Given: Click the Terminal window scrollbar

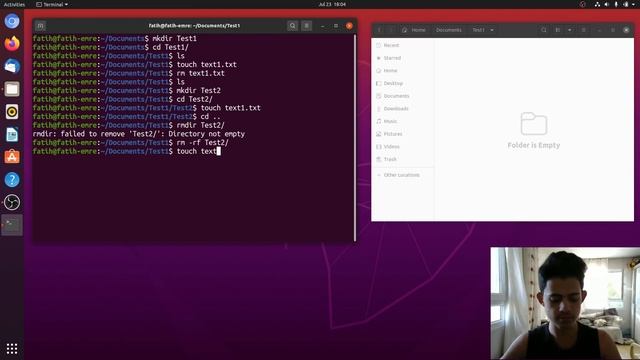Looking at the screenshot, I should (x=355, y=138).
